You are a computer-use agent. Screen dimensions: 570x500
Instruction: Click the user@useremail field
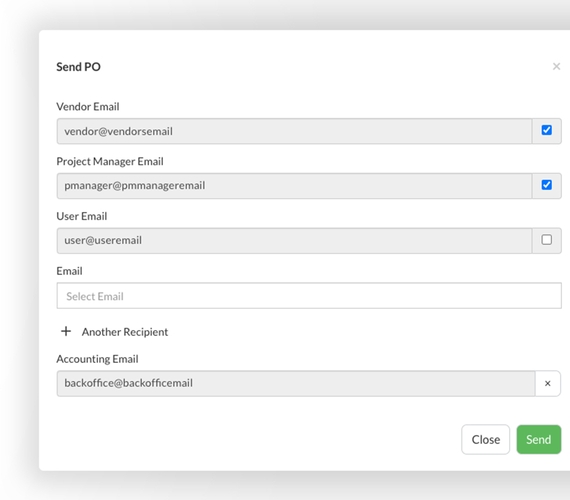[x=294, y=240]
